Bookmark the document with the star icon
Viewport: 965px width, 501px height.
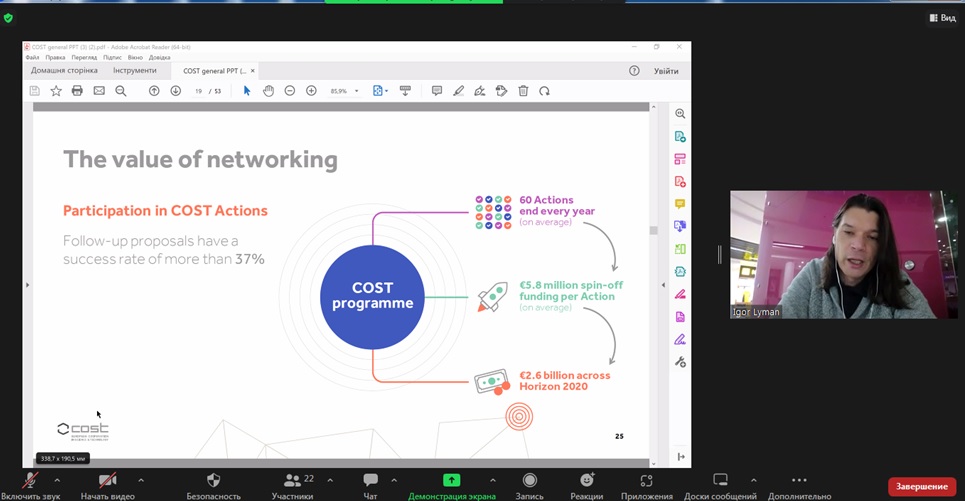tap(56, 91)
